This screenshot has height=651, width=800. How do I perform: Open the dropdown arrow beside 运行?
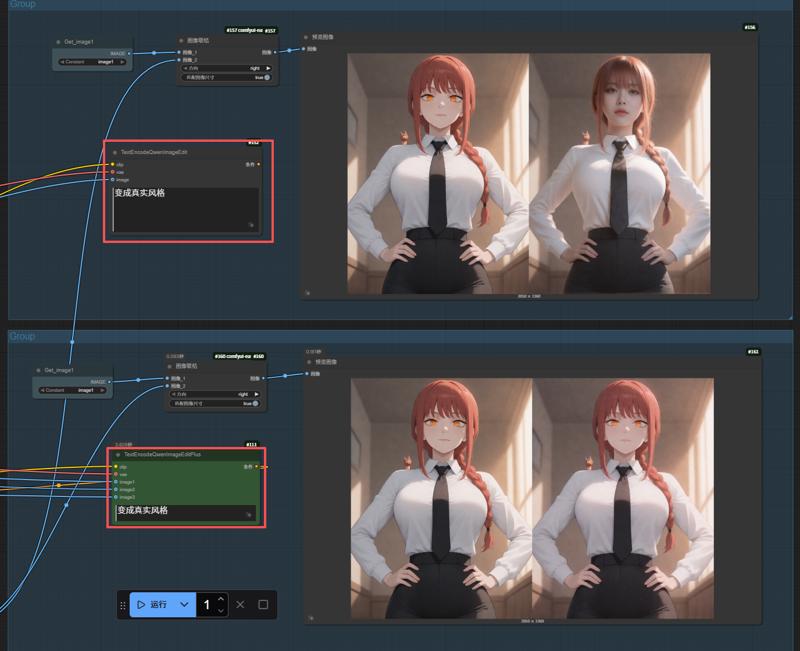tap(184, 605)
